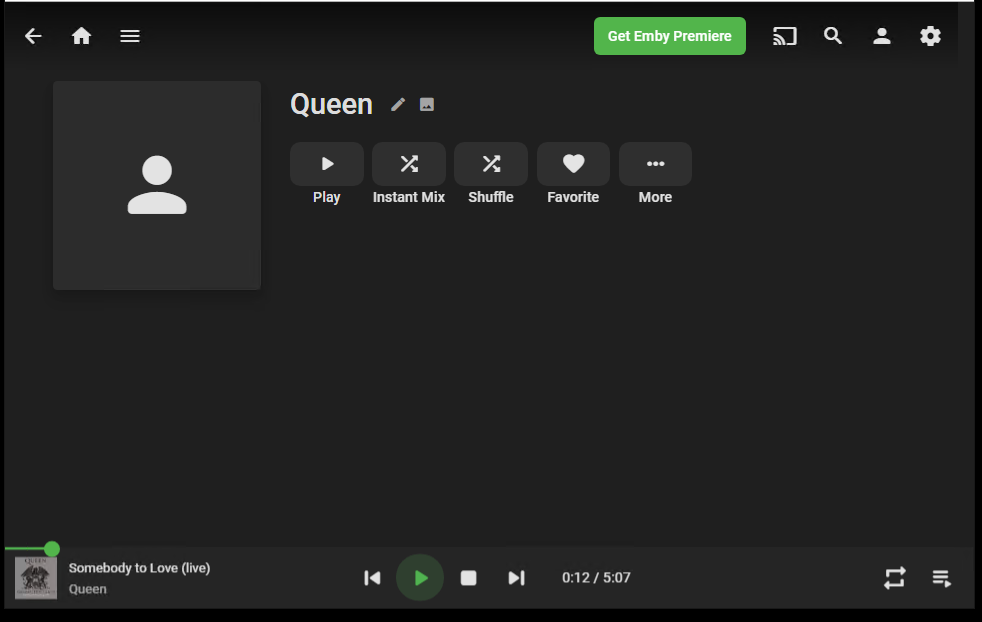Skip to the next track
This screenshot has height=622, width=982.
tap(516, 578)
